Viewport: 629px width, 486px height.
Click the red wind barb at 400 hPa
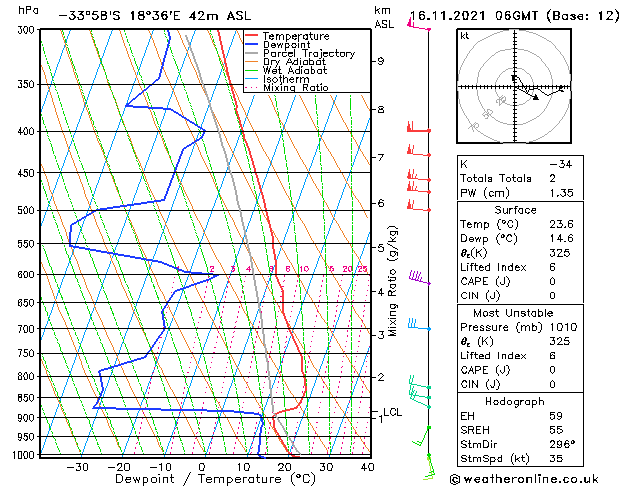point(419,127)
